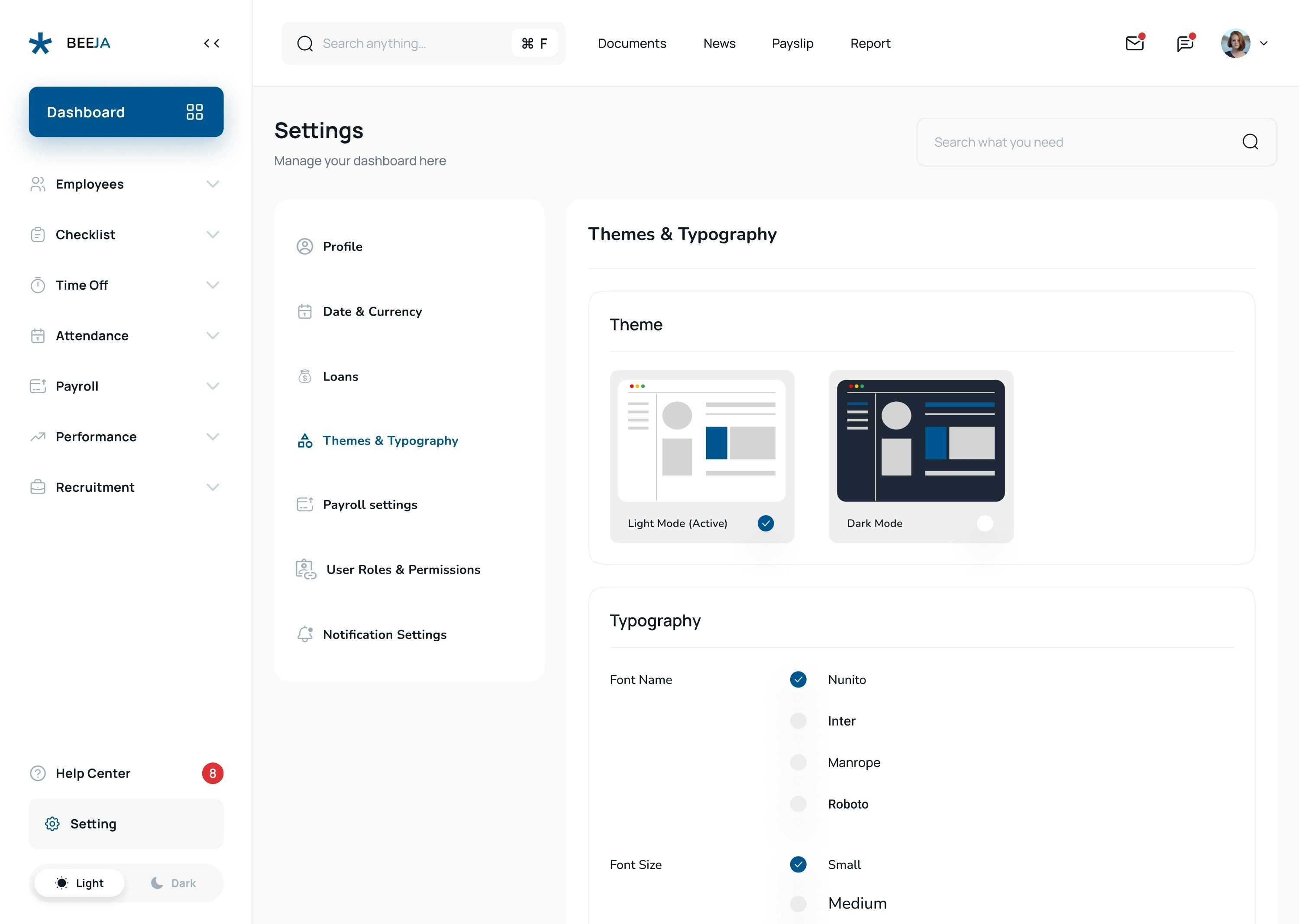This screenshot has width=1299, height=924.
Task: Click the Search what you need field
Action: click(1096, 142)
